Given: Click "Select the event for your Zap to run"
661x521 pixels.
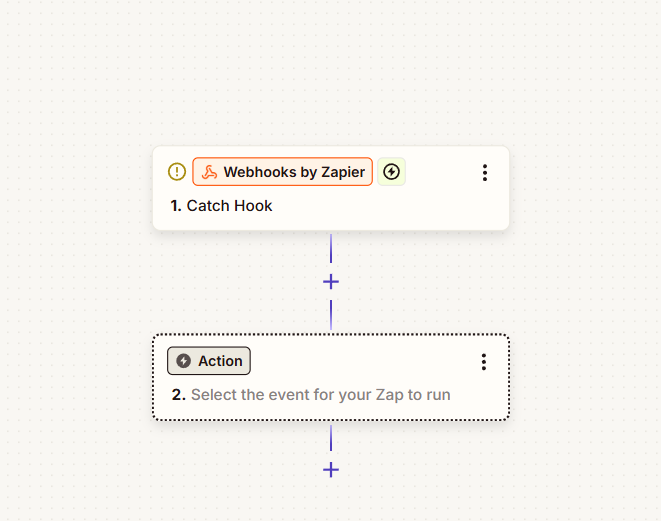Looking at the screenshot, I should click(x=320, y=395).
